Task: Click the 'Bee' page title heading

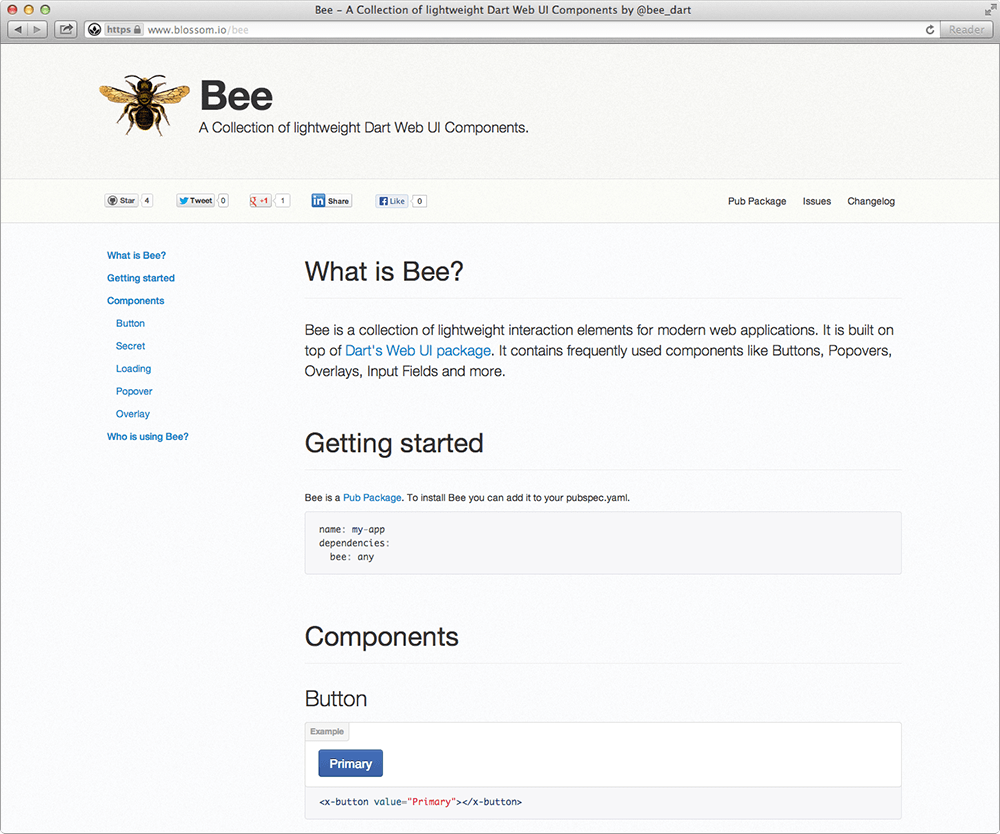Action: pyautogui.click(x=236, y=96)
